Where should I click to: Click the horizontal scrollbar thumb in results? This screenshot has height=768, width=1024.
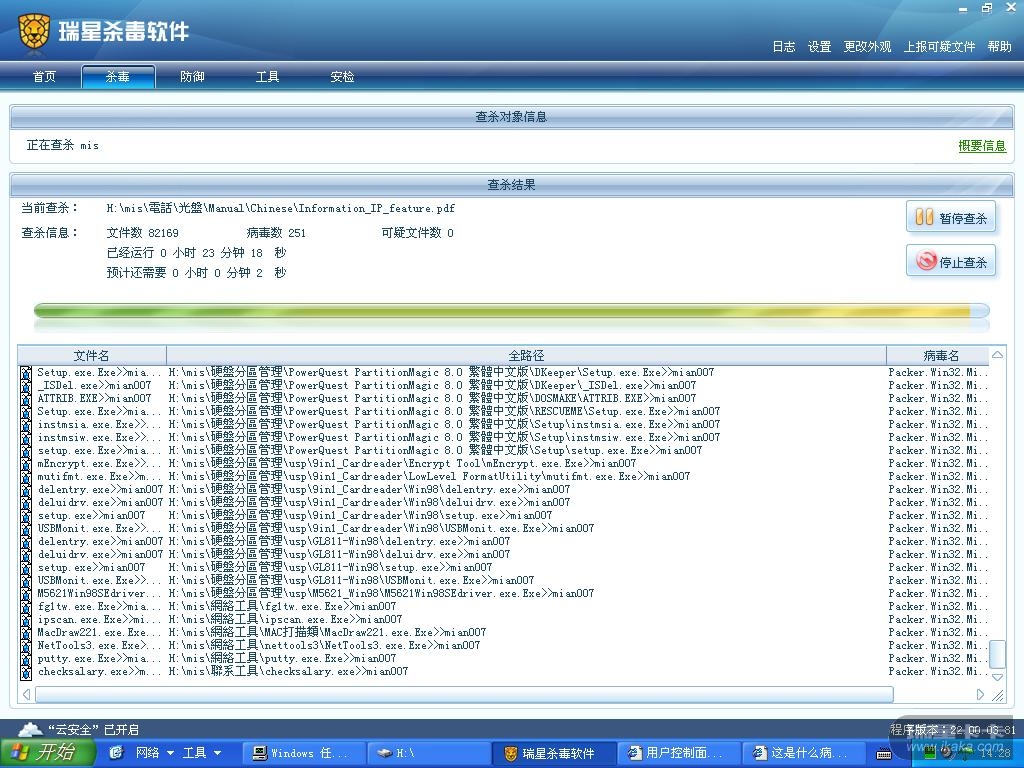(x=464, y=694)
